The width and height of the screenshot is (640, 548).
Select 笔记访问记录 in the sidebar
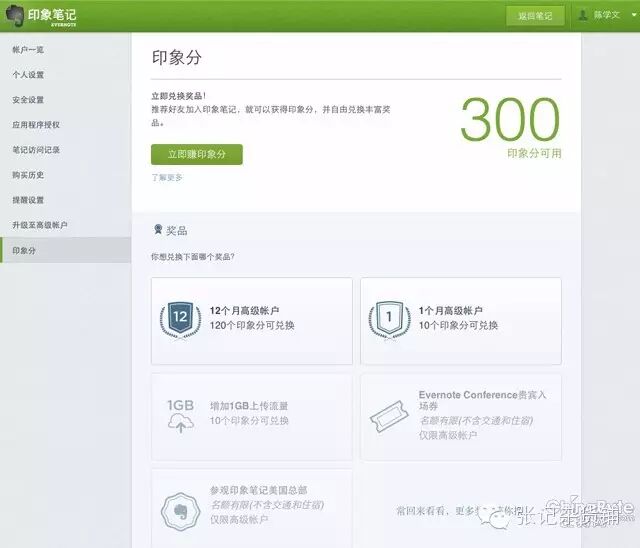(x=36, y=150)
